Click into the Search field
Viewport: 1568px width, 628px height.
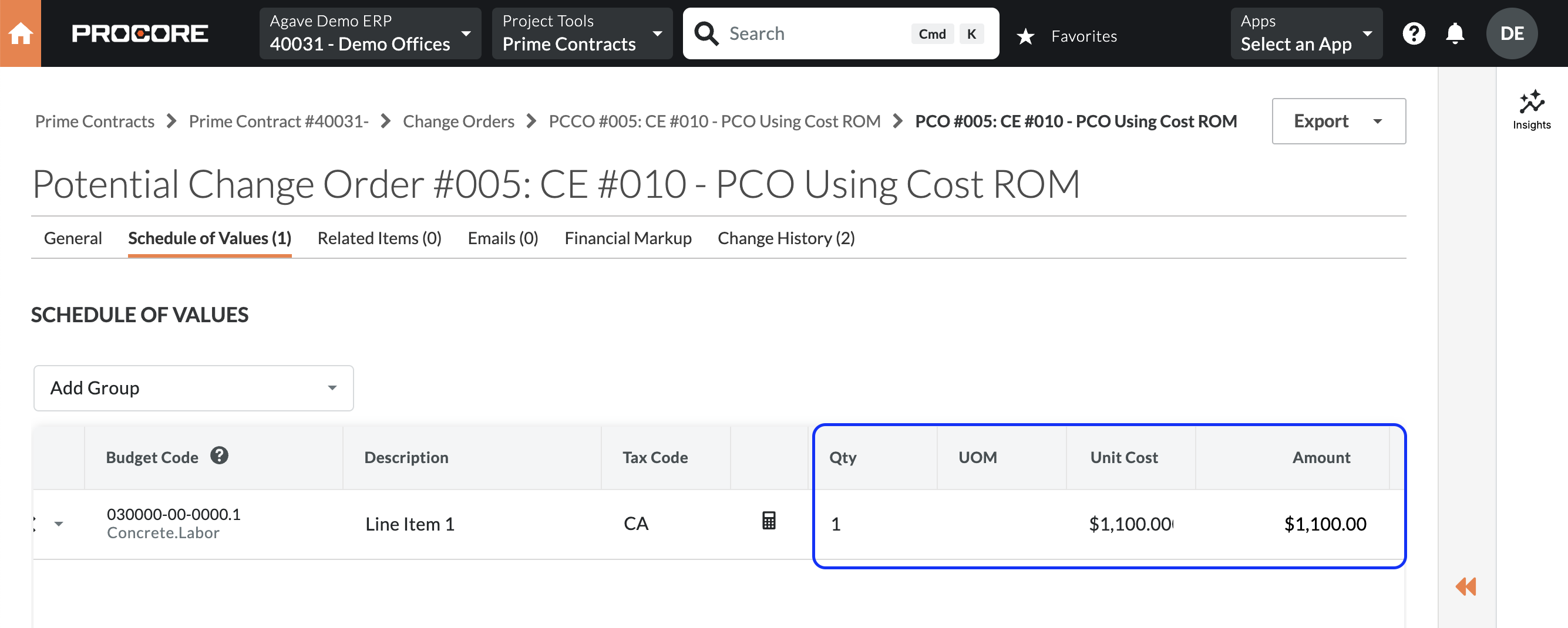pyautogui.click(x=816, y=33)
